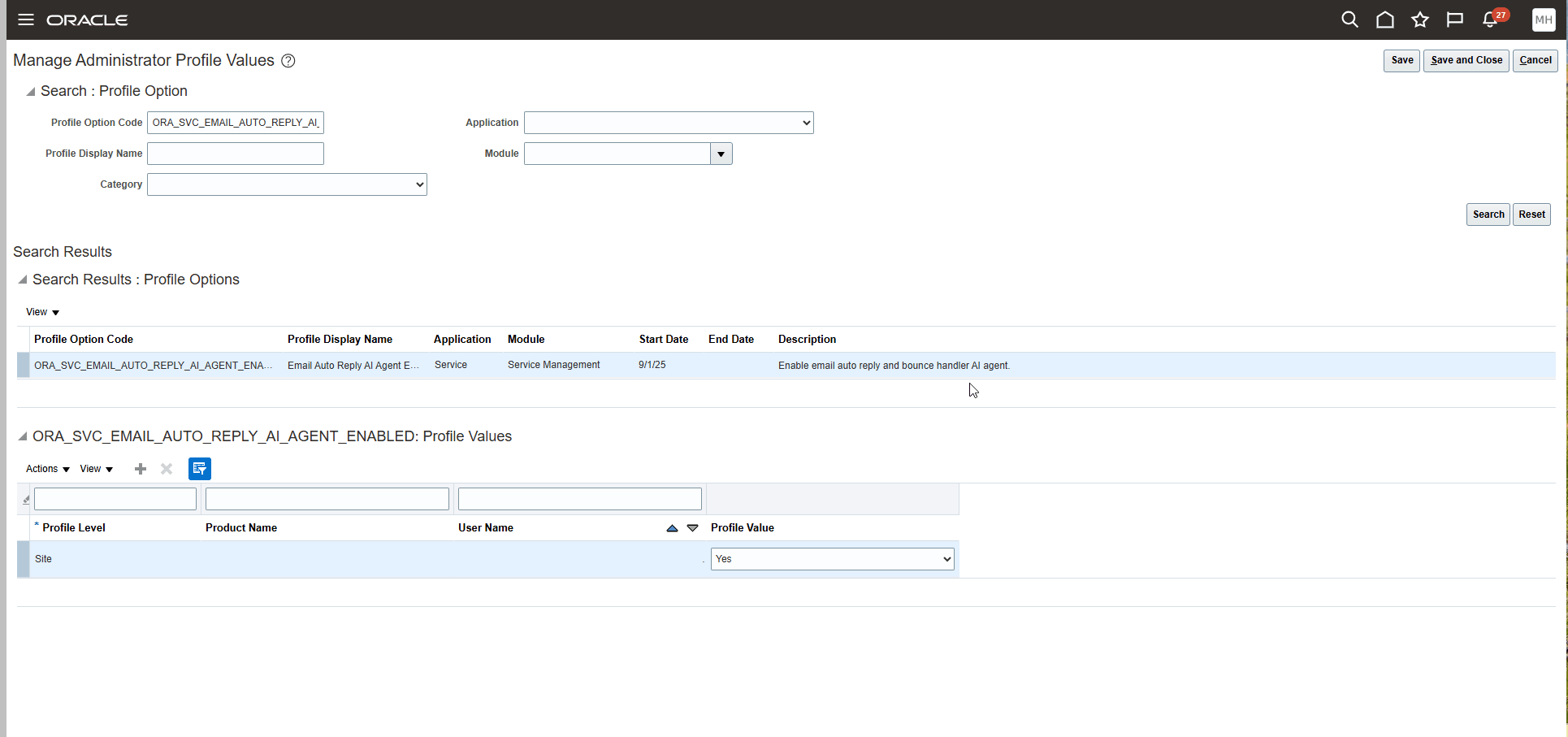Toggle the Query By Example filter icon
This screenshot has height=737, width=1568.
click(x=200, y=469)
